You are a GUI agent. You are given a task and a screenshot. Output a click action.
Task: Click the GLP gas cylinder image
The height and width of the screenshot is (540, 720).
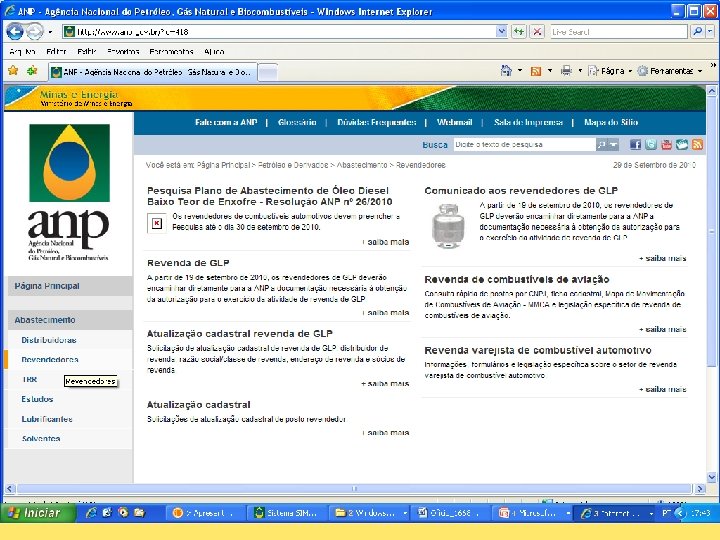(448, 225)
